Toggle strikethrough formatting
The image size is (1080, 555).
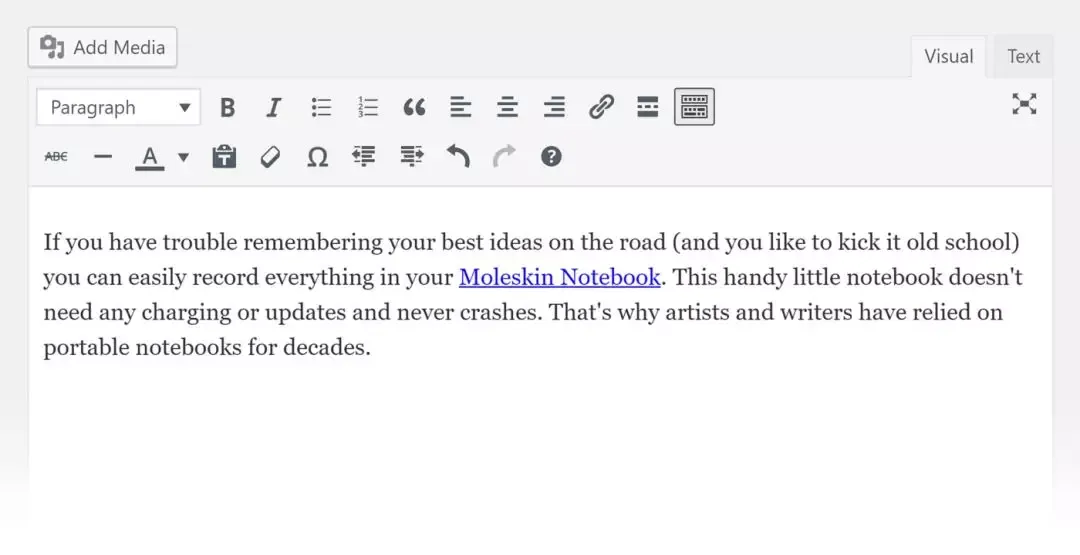[56, 157]
